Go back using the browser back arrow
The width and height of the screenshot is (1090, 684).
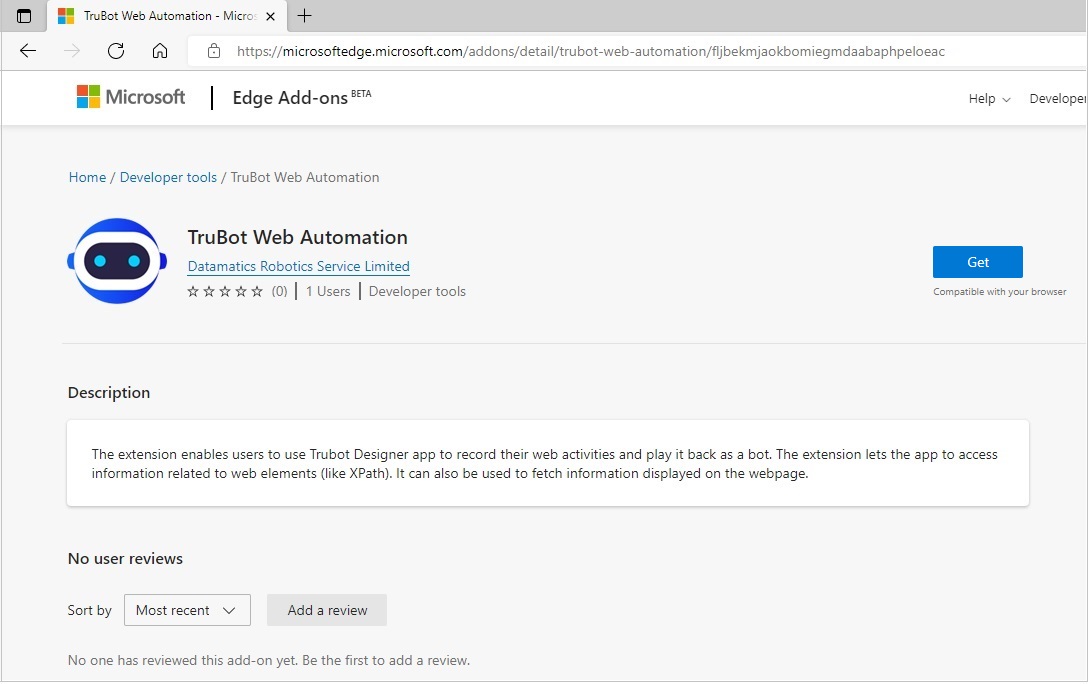pos(28,51)
